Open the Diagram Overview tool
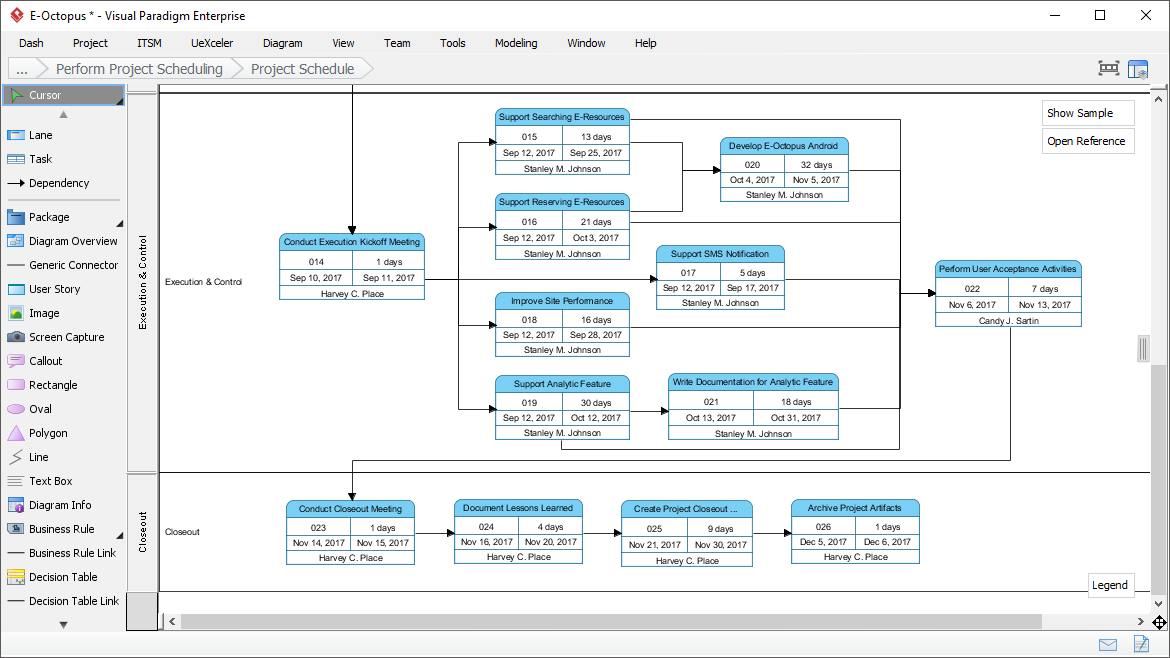Image resolution: width=1170 pixels, height=658 pixels. coord(63,241)
